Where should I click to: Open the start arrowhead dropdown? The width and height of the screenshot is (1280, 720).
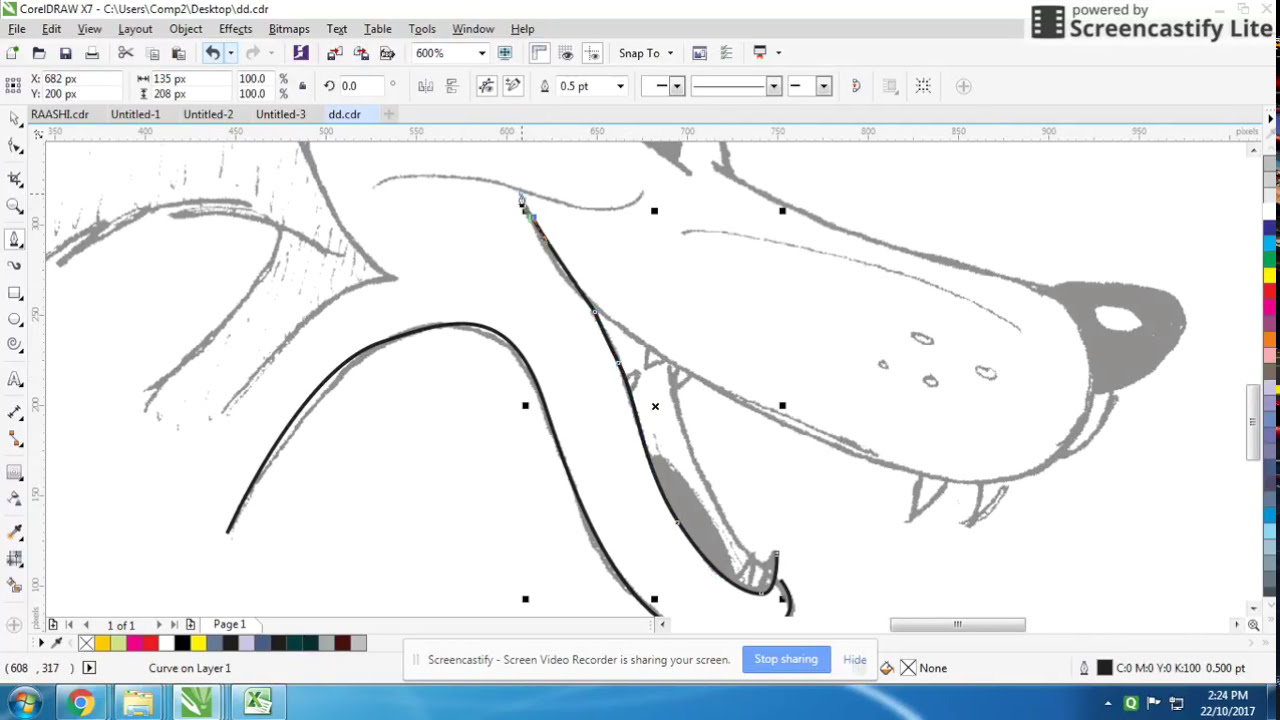[x=676, y=86]
